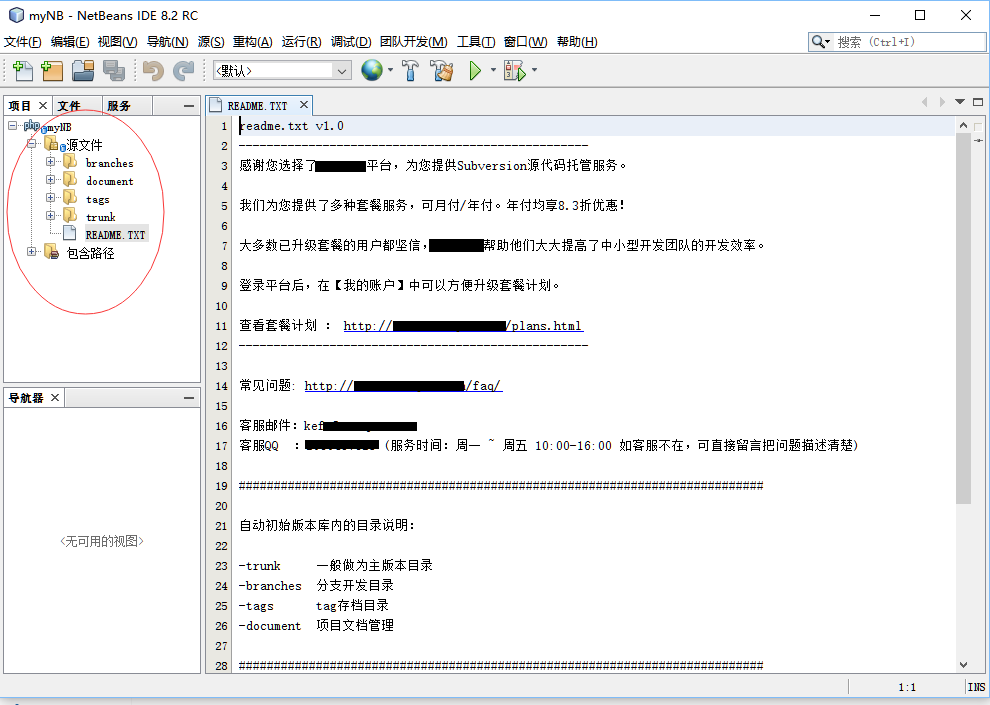Expand the trunk tree node

[50, 215]
